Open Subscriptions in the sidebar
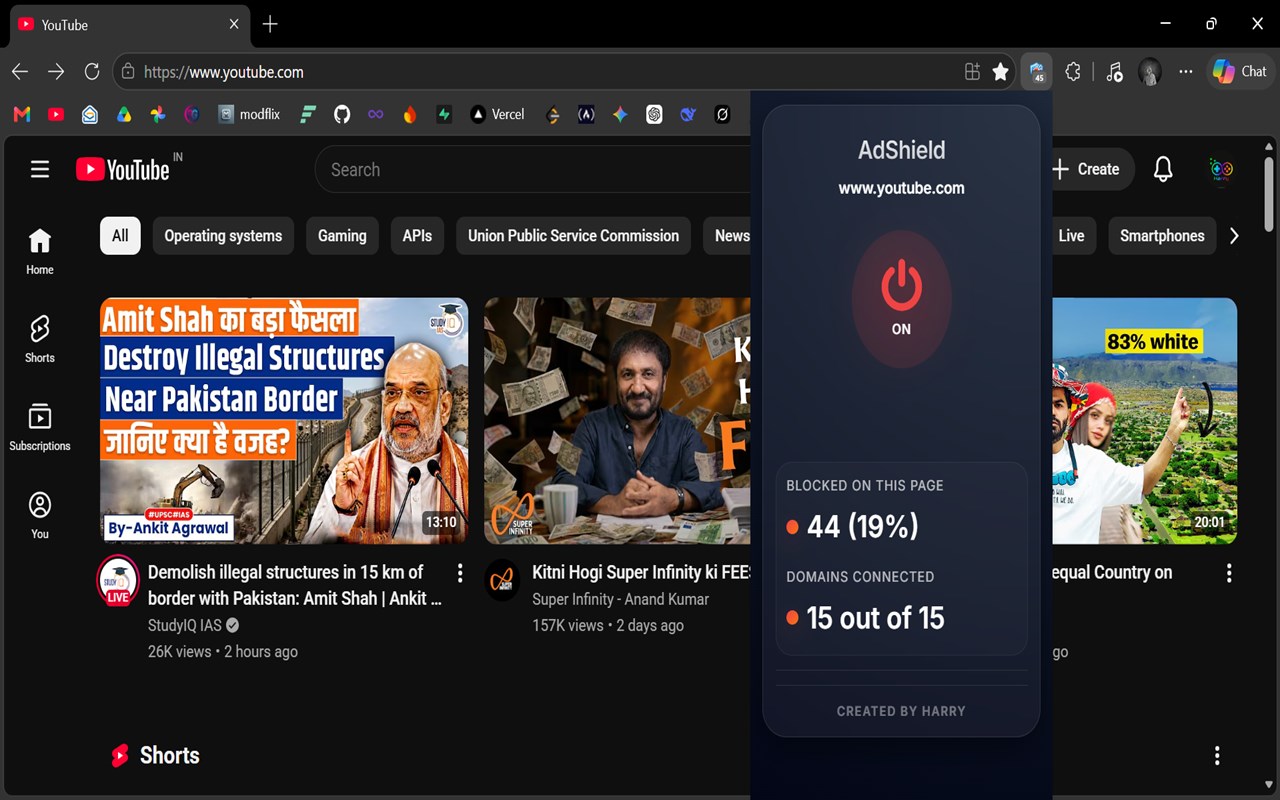 click(x=40, y=427)
